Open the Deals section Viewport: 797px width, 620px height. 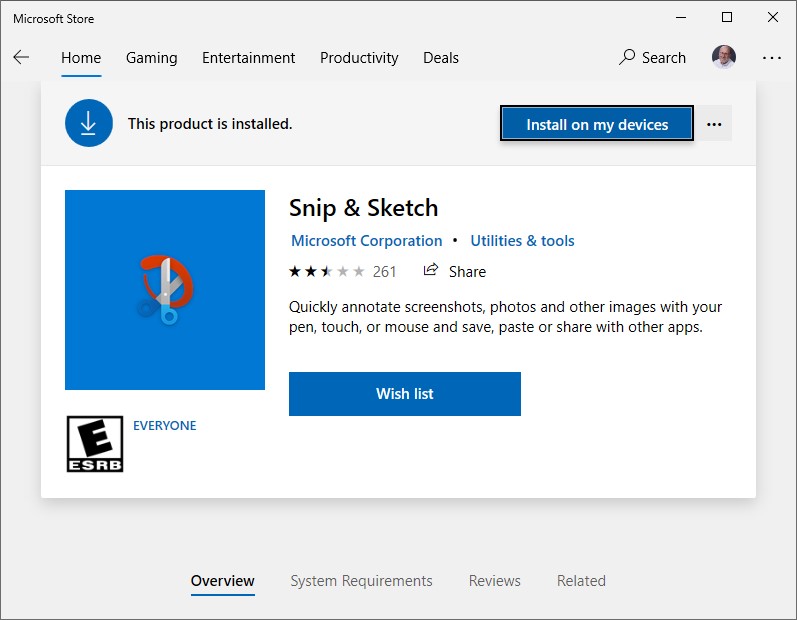441,58
